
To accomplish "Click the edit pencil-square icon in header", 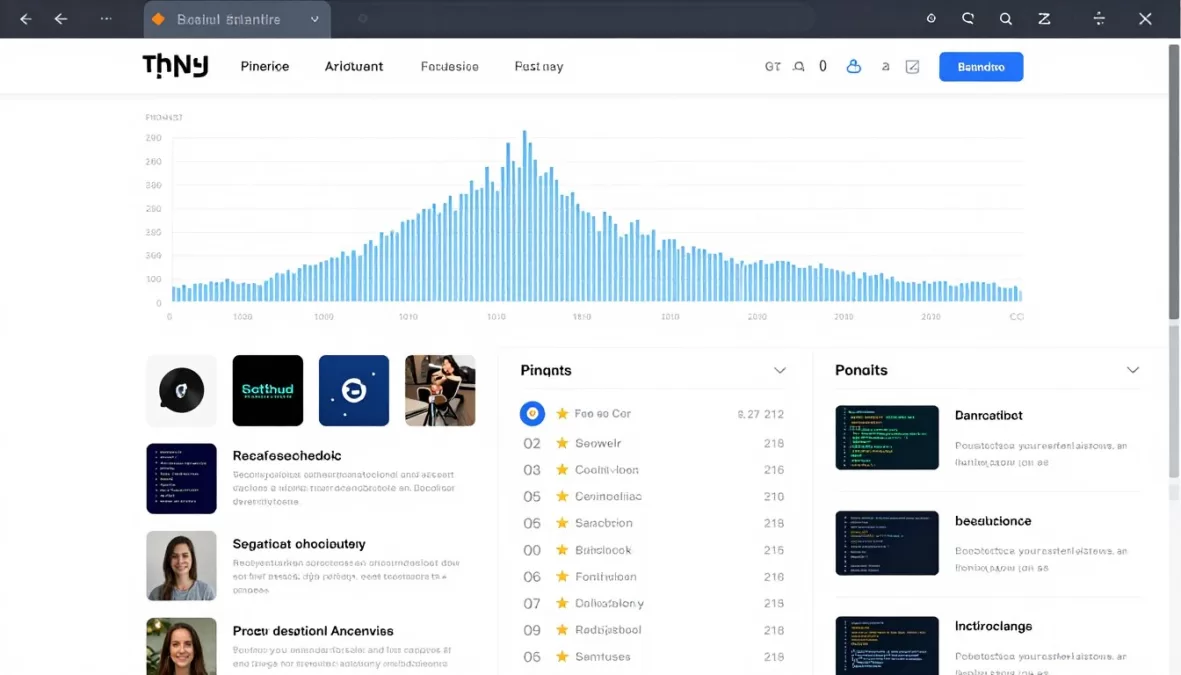I will tap(912, 66).
